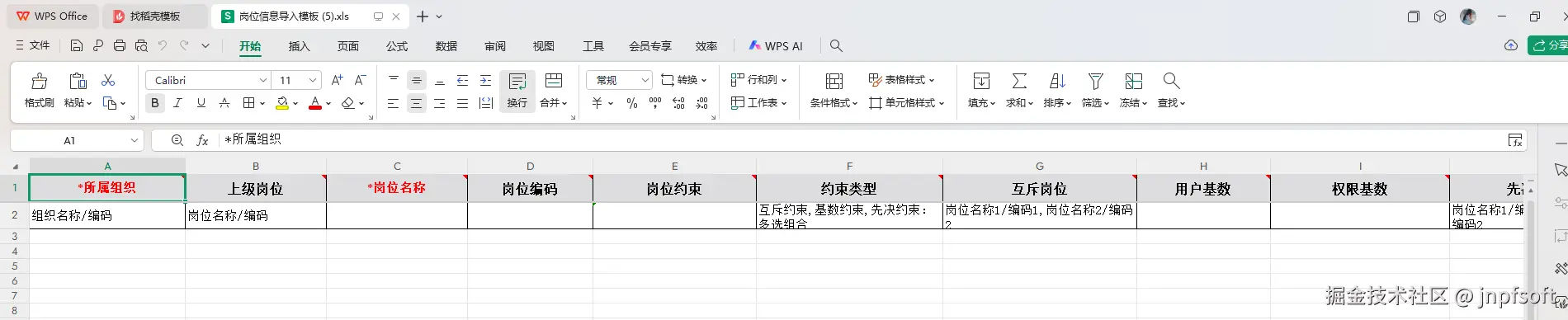Toggle the Wrap Text button
This screenshot has width=1568, height=320.
click(517, 90)
